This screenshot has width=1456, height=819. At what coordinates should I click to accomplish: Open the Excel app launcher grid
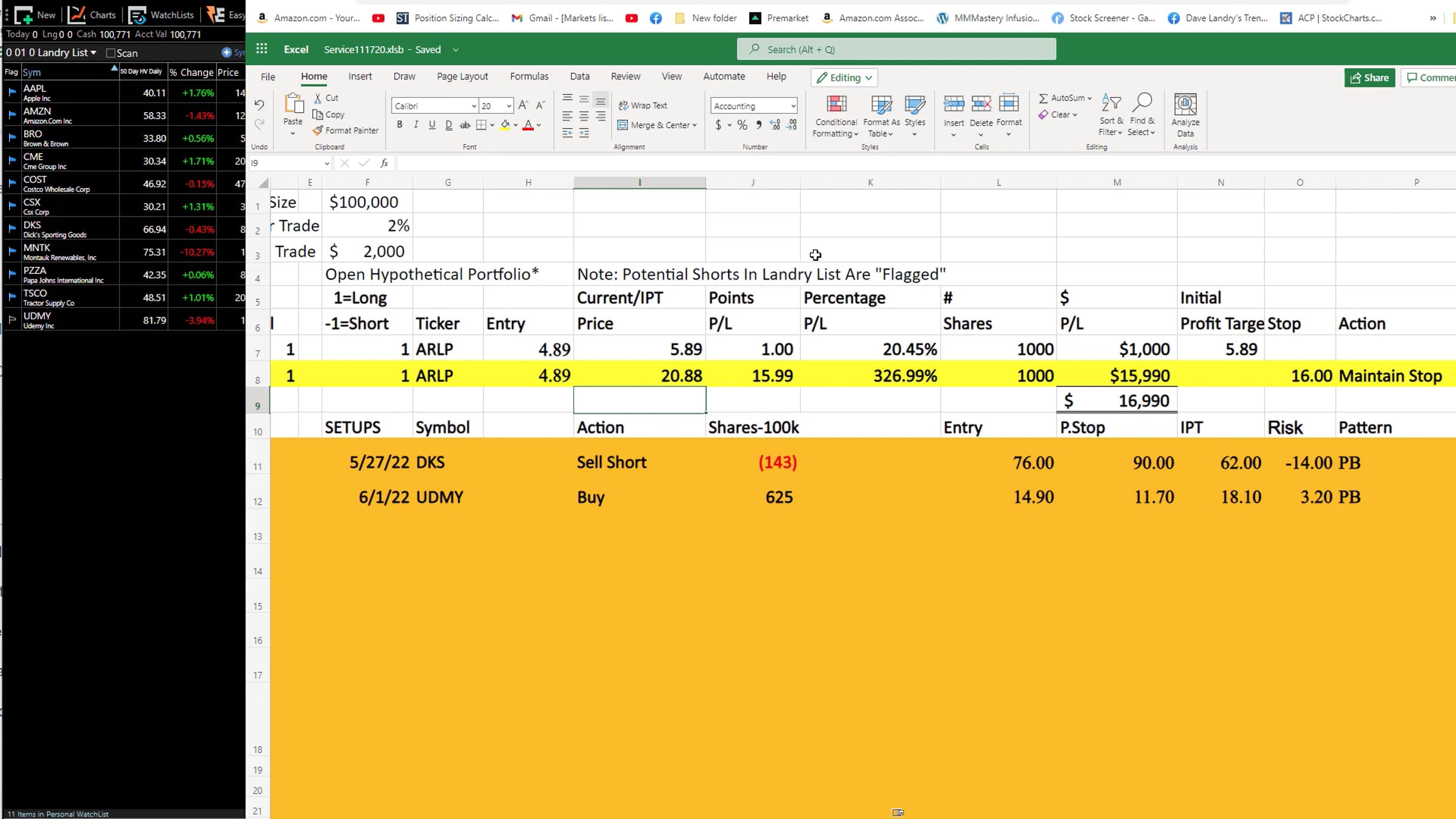coord(262,49)
